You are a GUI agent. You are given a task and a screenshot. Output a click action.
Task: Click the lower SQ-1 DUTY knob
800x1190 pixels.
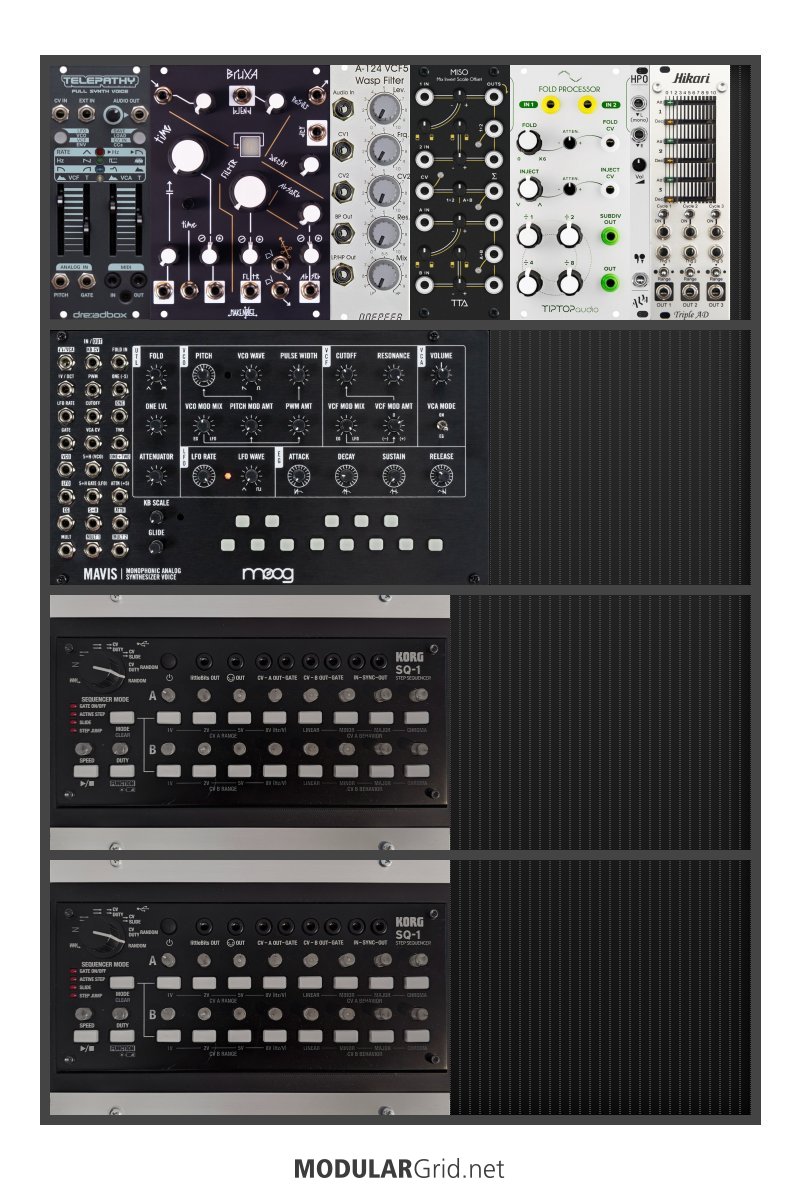[122, 1014]
